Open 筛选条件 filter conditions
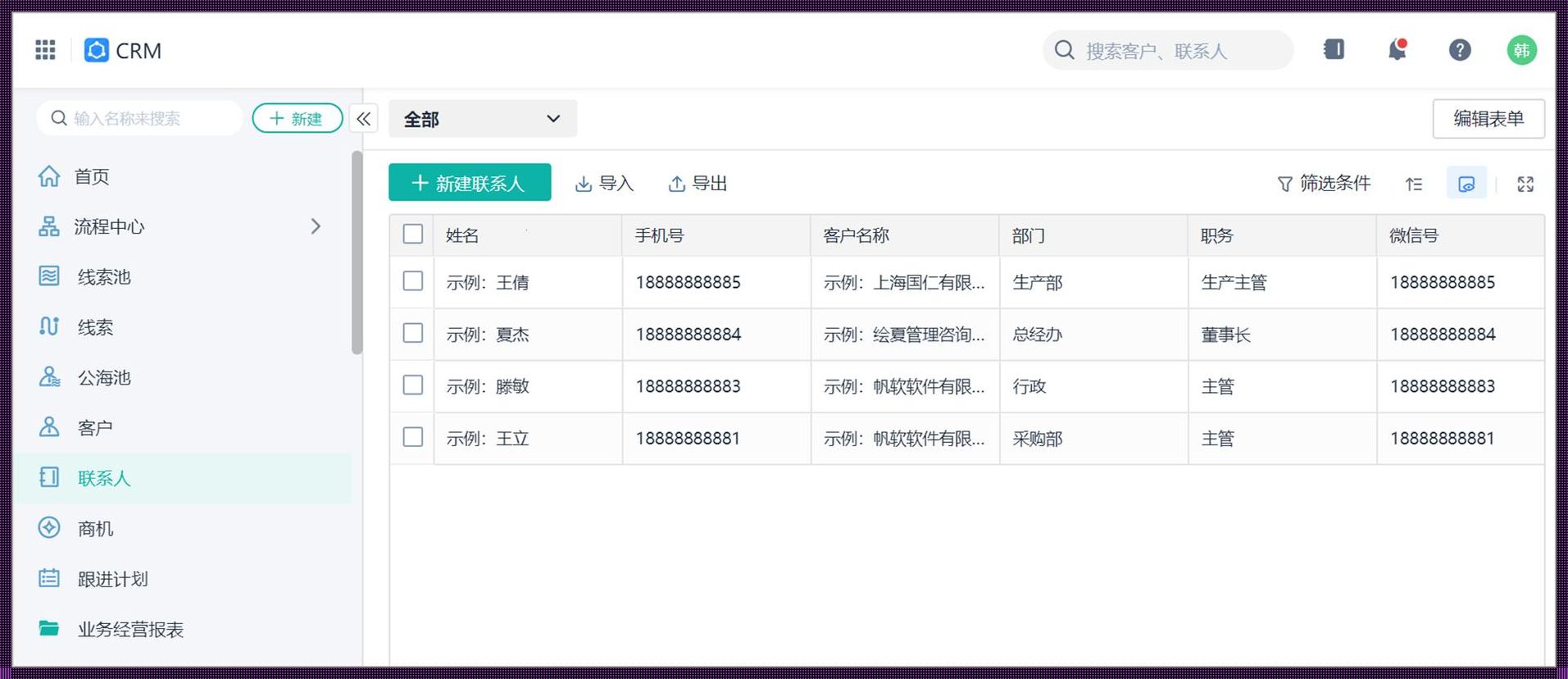The image size is (1568, 679). 1324,184
